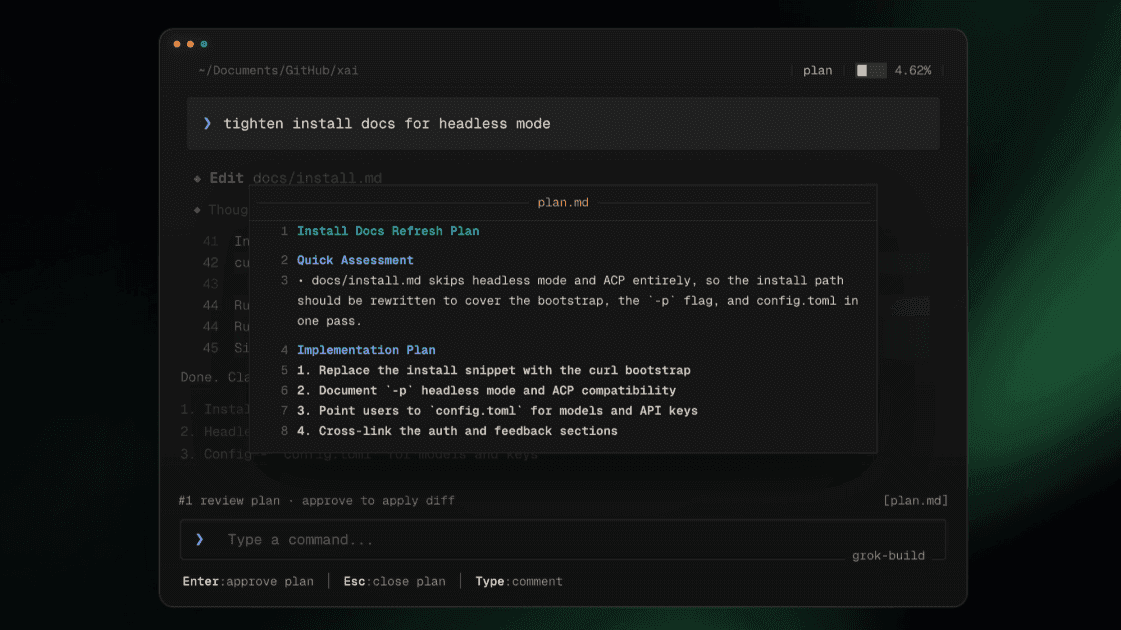Click the 'Enter: approve plan' hint
Viewport: 1121px width, 630px height.
[248, 581]
